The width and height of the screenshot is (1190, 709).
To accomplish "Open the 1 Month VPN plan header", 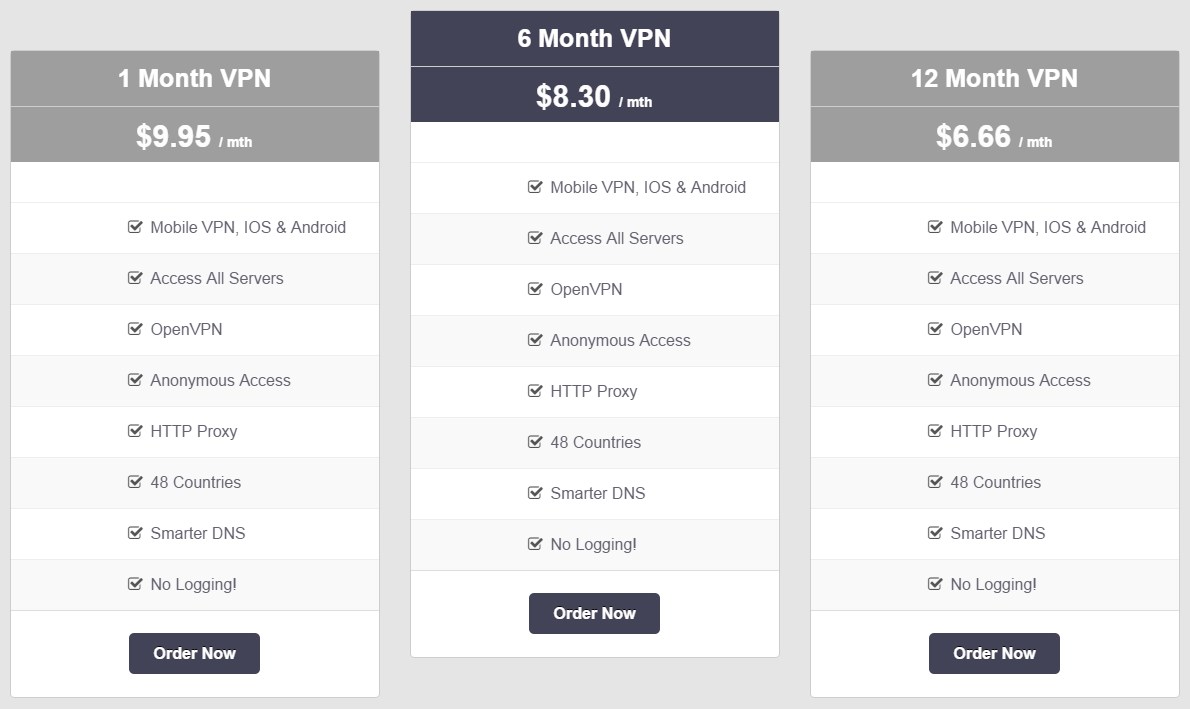I will click(x=194, y=78).
